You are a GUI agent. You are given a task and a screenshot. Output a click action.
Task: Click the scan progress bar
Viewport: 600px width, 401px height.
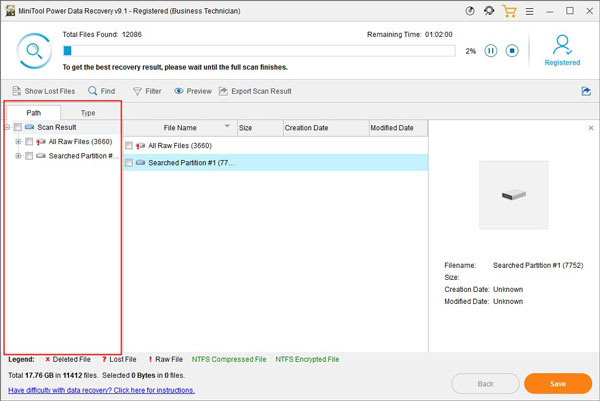(256, 50)
